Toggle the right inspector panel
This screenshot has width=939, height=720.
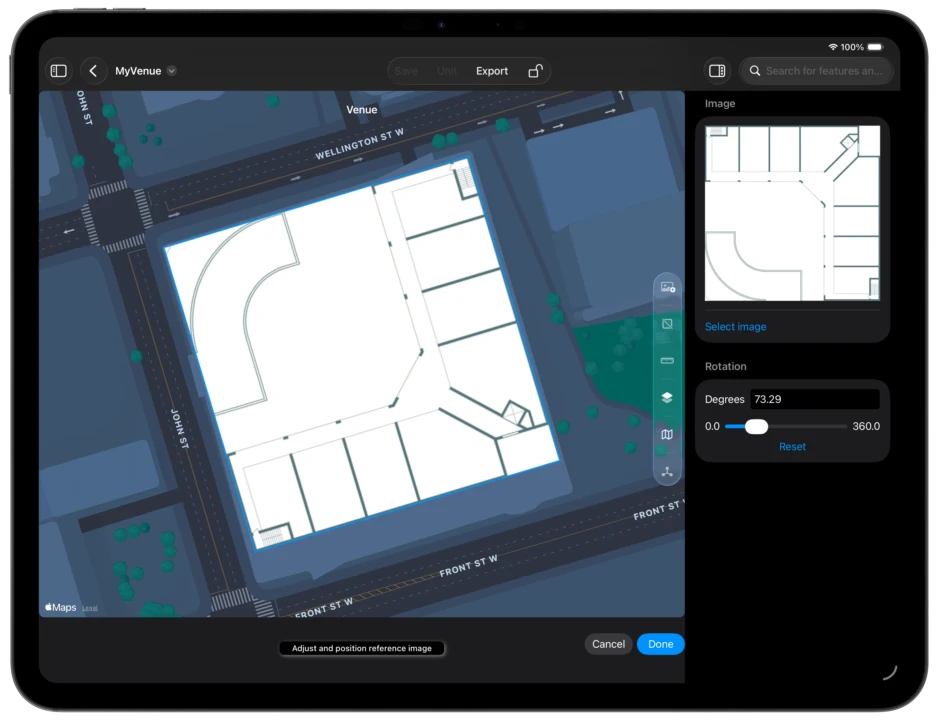716,71
